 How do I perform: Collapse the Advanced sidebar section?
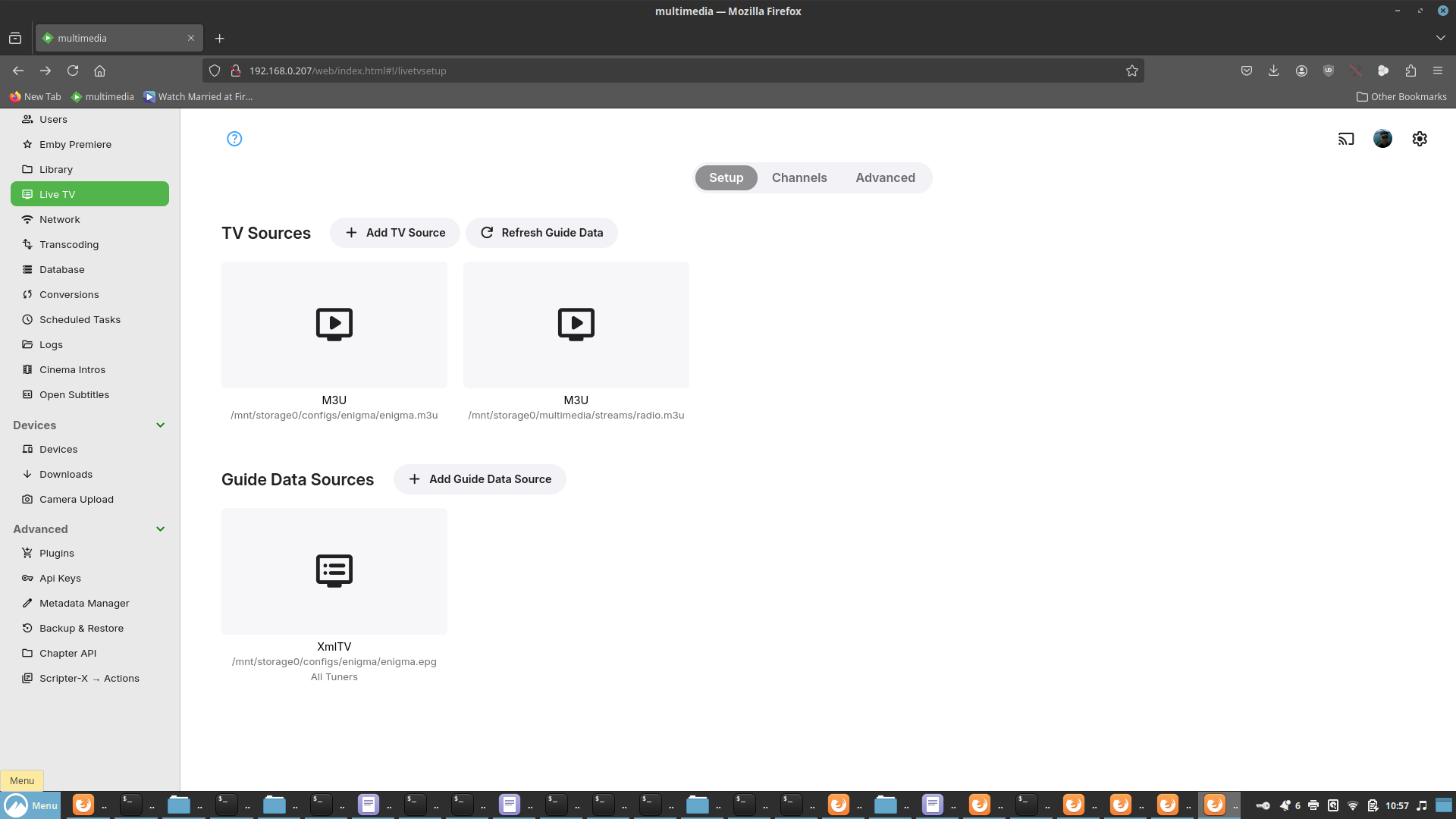click(x=160, y=529)
